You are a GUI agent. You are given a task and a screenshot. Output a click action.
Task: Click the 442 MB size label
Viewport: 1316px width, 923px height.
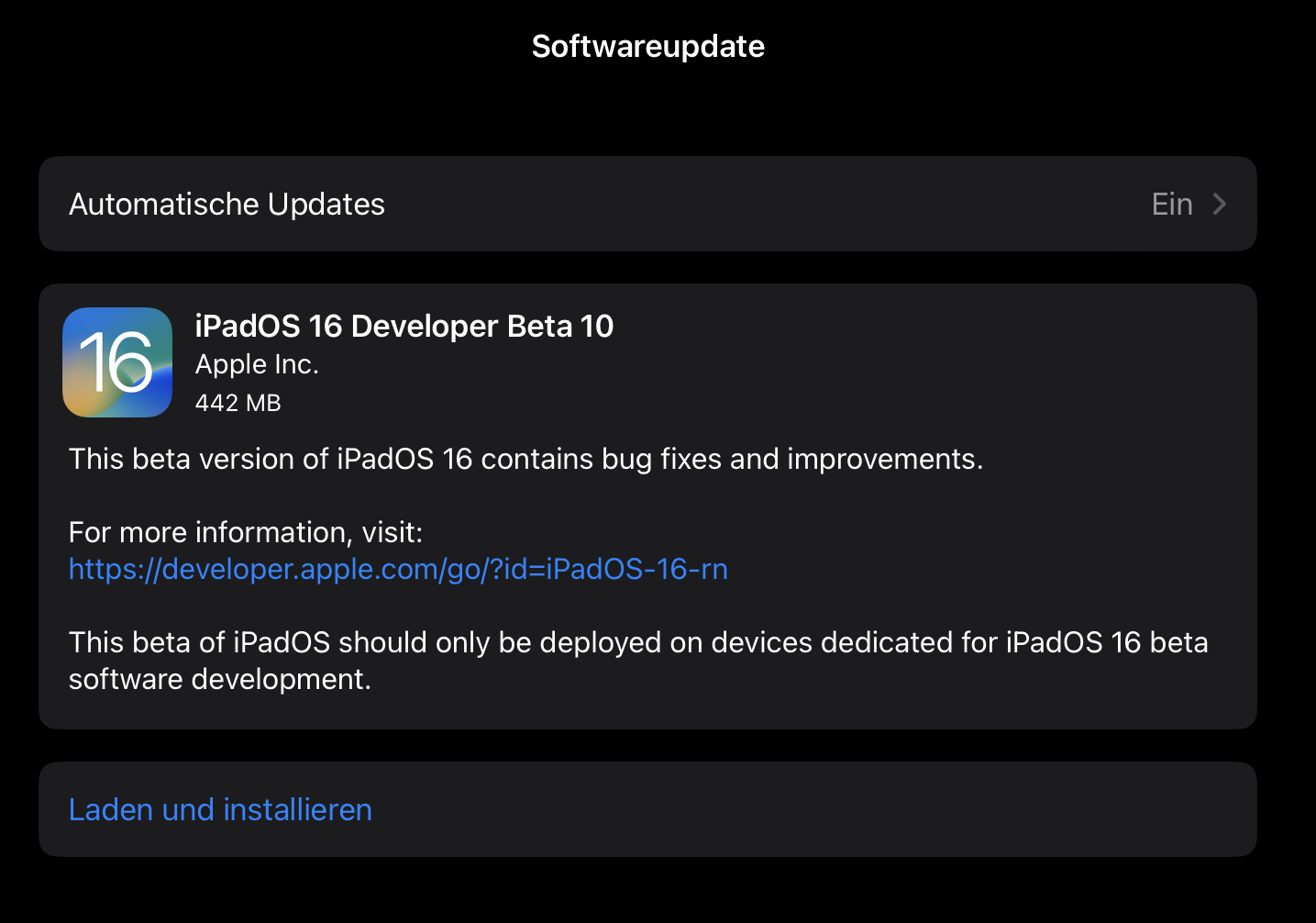tap(238, 403)
